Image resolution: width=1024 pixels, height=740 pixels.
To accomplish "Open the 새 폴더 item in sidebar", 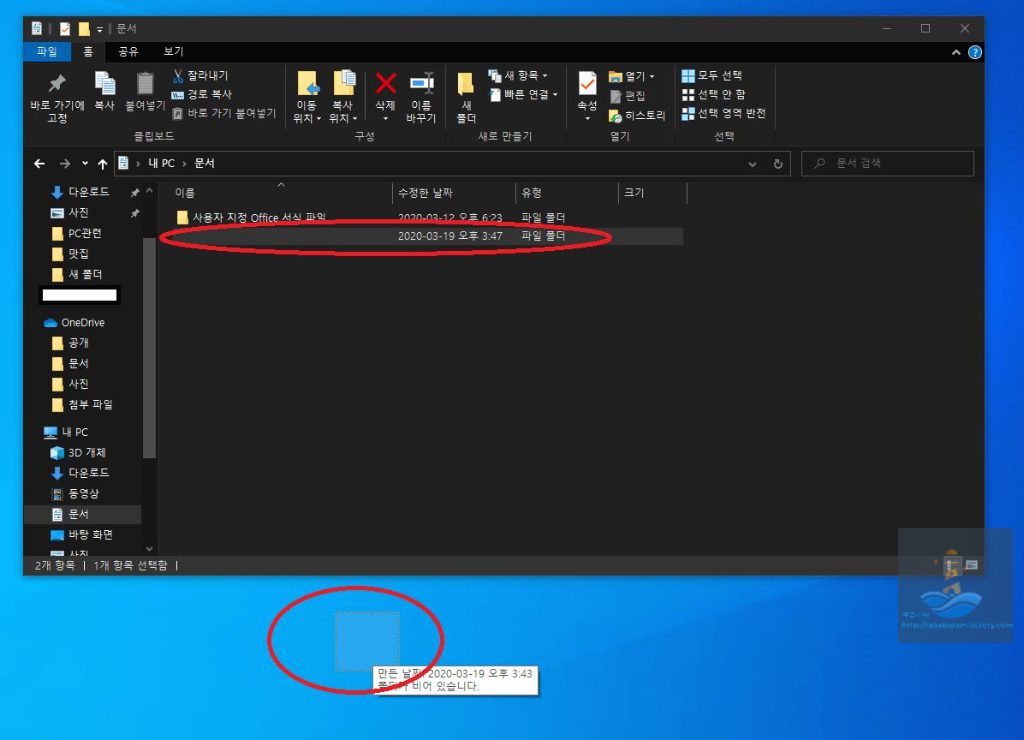I will click(76, 274).
